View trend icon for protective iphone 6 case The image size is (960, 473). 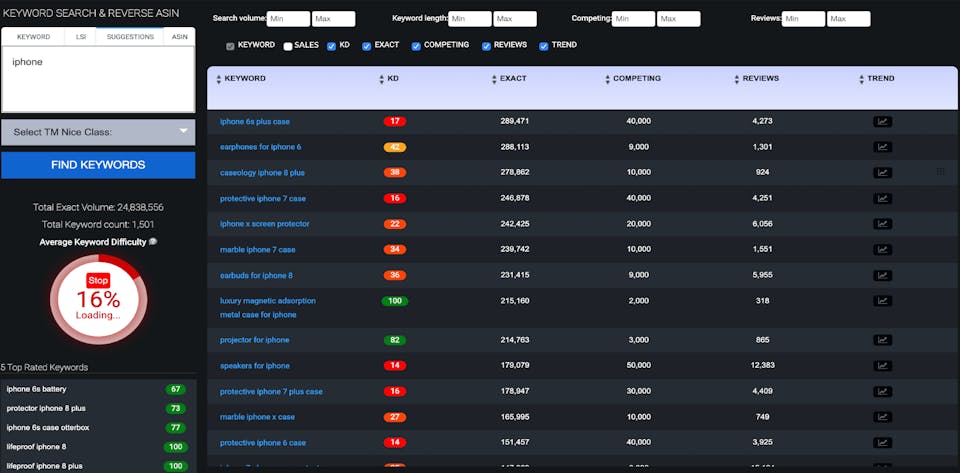pos(882,442)
